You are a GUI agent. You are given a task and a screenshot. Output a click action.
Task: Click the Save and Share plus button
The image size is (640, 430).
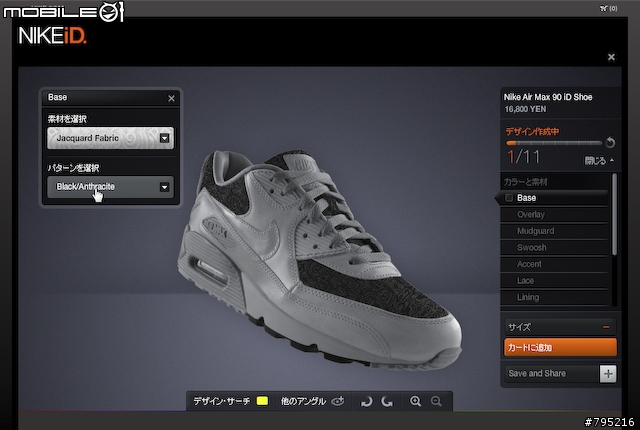coord(608,374)
